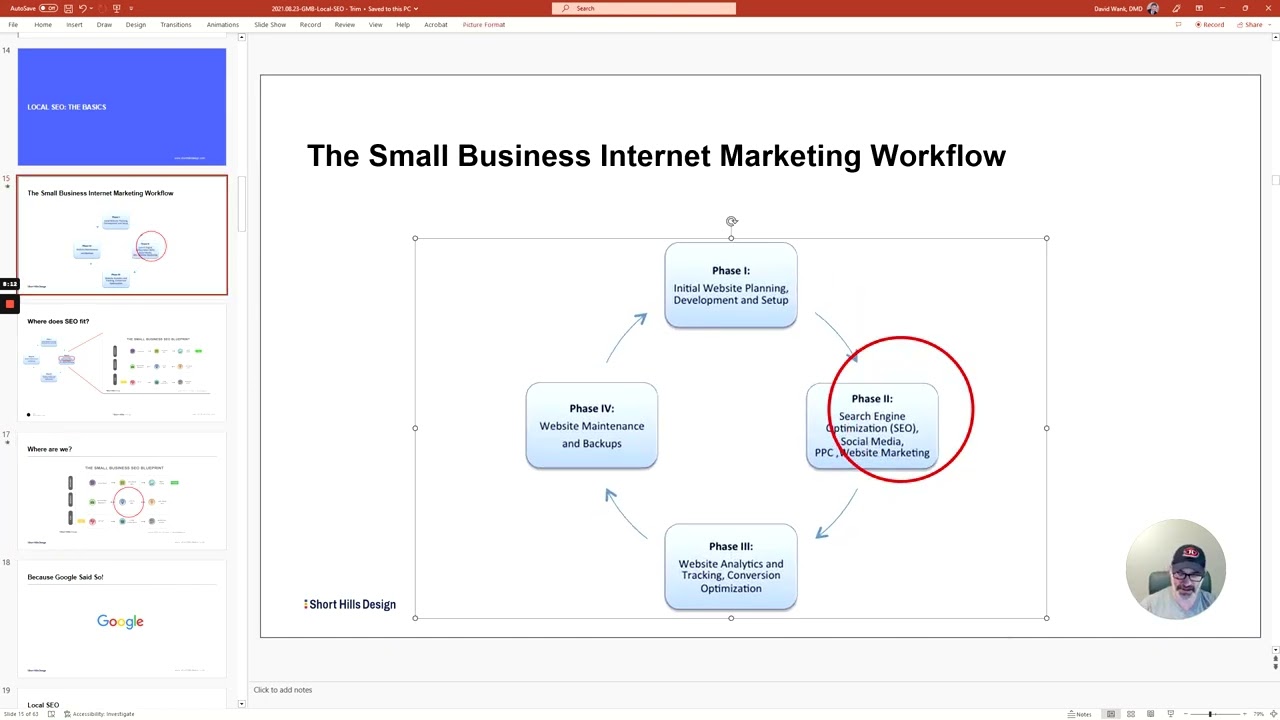The width and height of the screenshot is (1280, 720).
Task: Open Ribbon Display Options icon
Action: 1199,8
